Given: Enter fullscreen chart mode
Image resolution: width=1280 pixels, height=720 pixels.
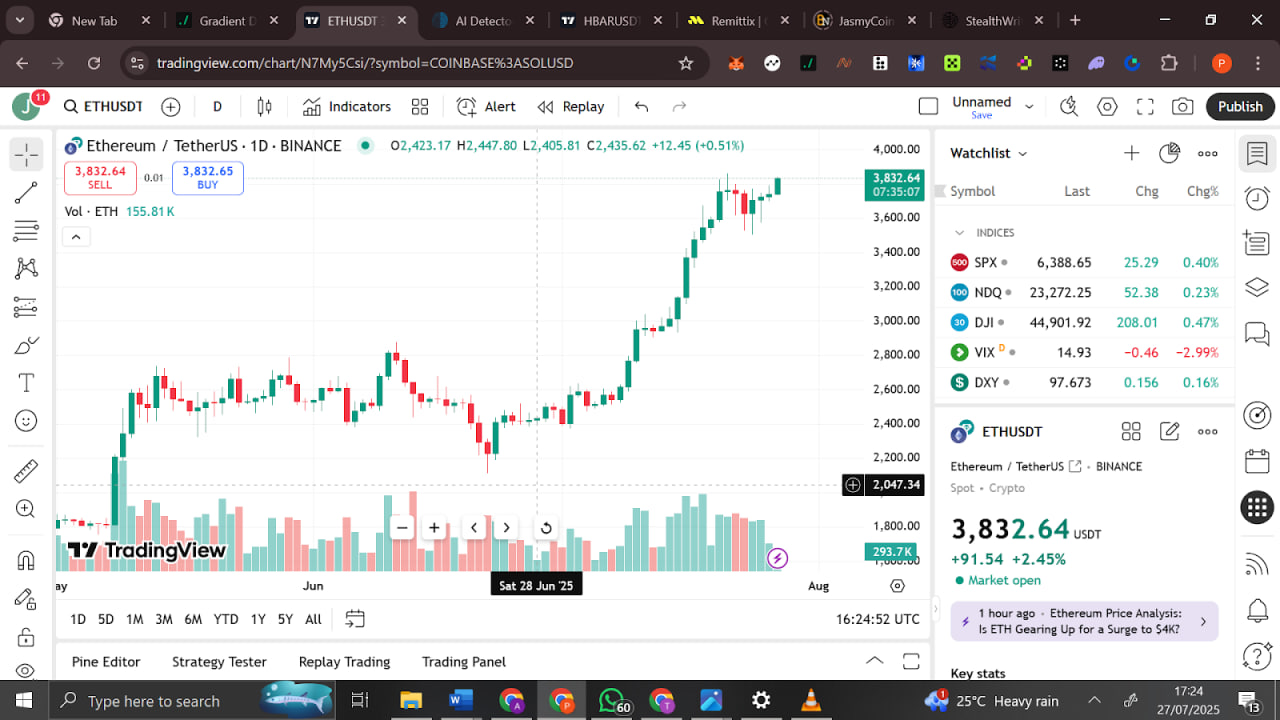Looking at the screenshot, I should (x=1145, y=107).
